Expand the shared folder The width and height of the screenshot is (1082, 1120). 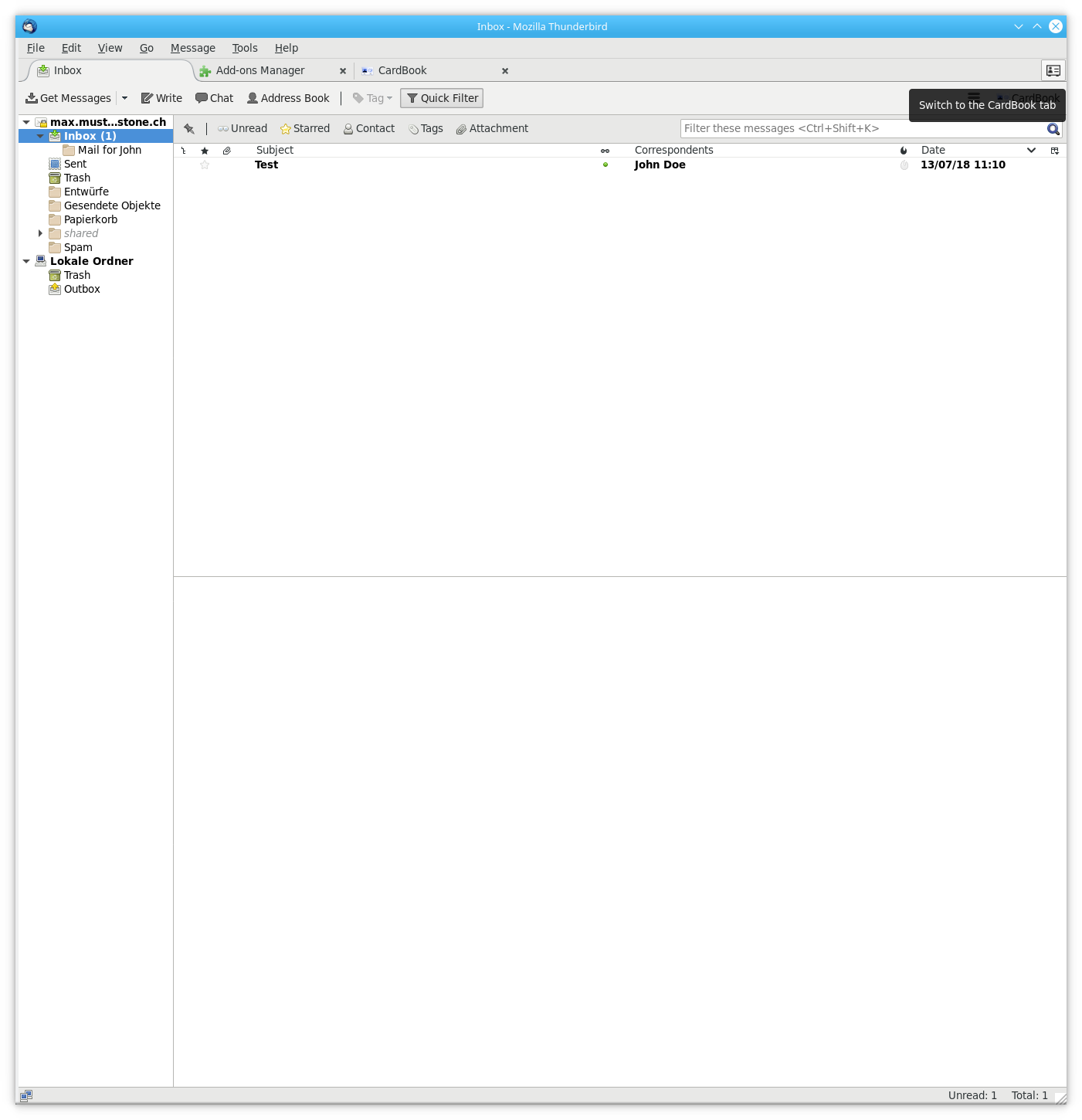point(40,233)
